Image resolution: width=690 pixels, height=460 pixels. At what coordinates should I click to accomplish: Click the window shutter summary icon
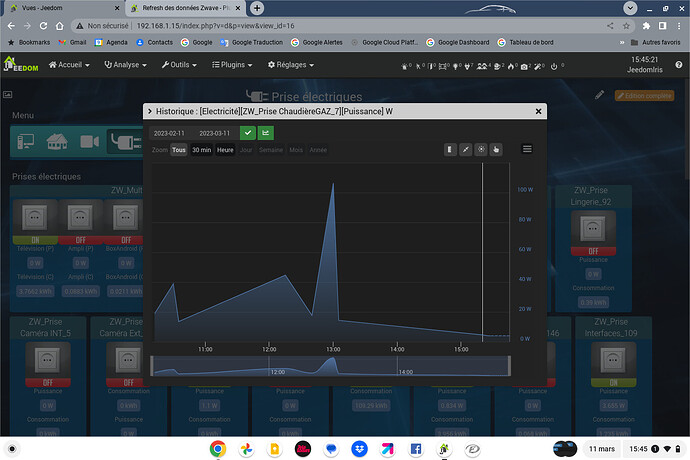pos(442,66)
